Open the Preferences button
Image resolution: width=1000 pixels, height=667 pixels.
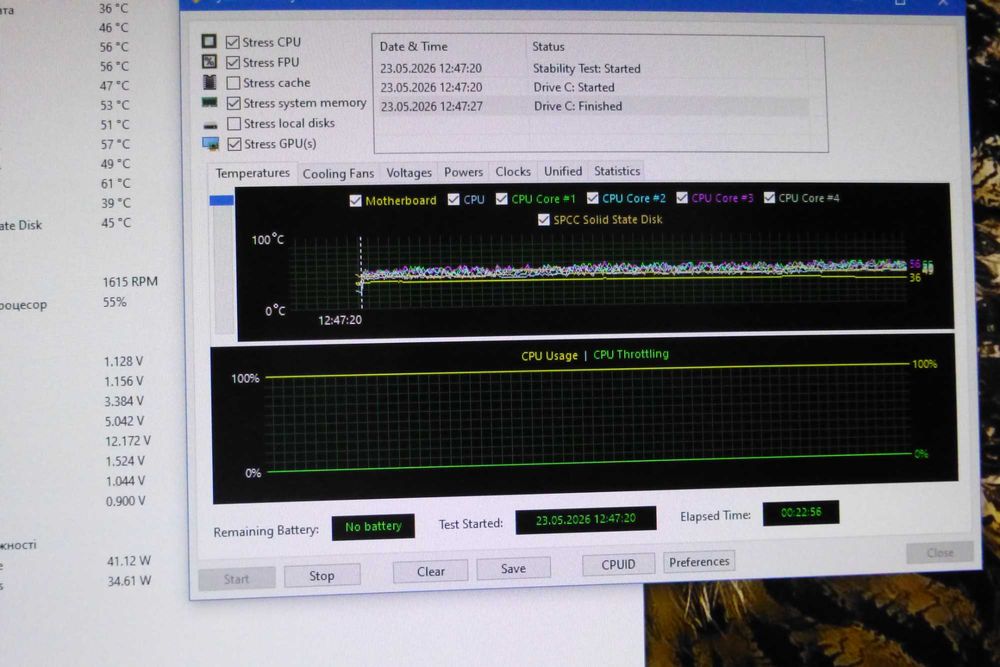tap(699, 562)
